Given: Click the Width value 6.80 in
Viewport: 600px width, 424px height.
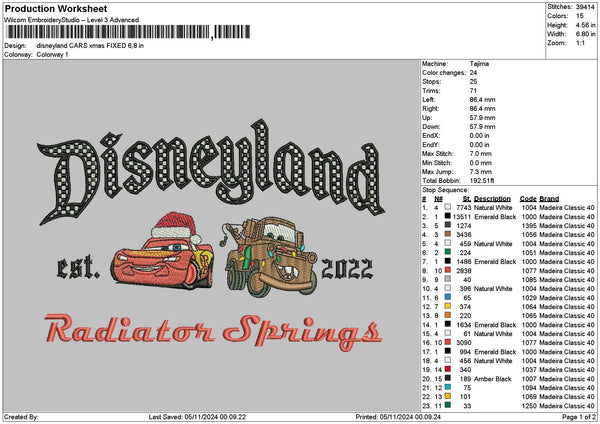Looking at the screenshot, I should 585,34.
